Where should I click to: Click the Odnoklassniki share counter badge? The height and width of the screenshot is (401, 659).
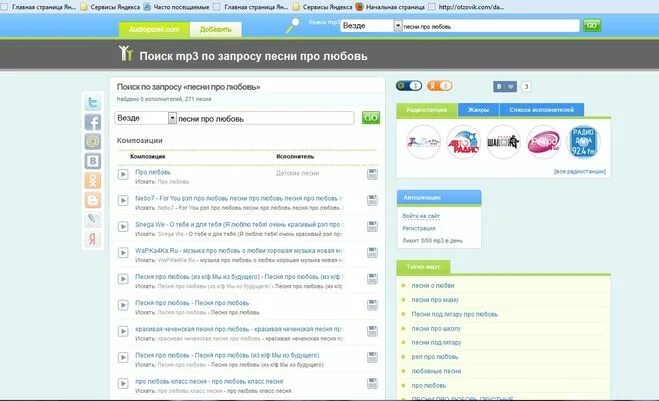[x=440, y=86]
